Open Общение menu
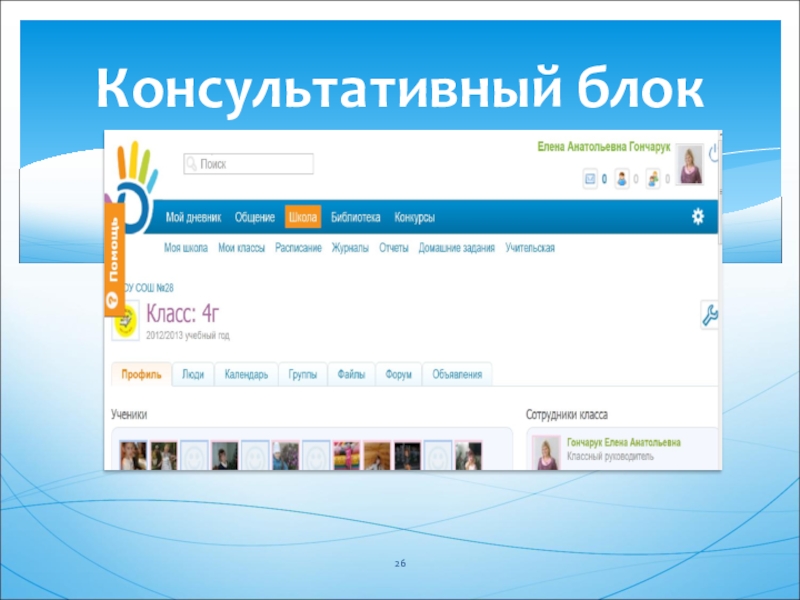This screenshot has height=600, width=800. tap(255, 217)
